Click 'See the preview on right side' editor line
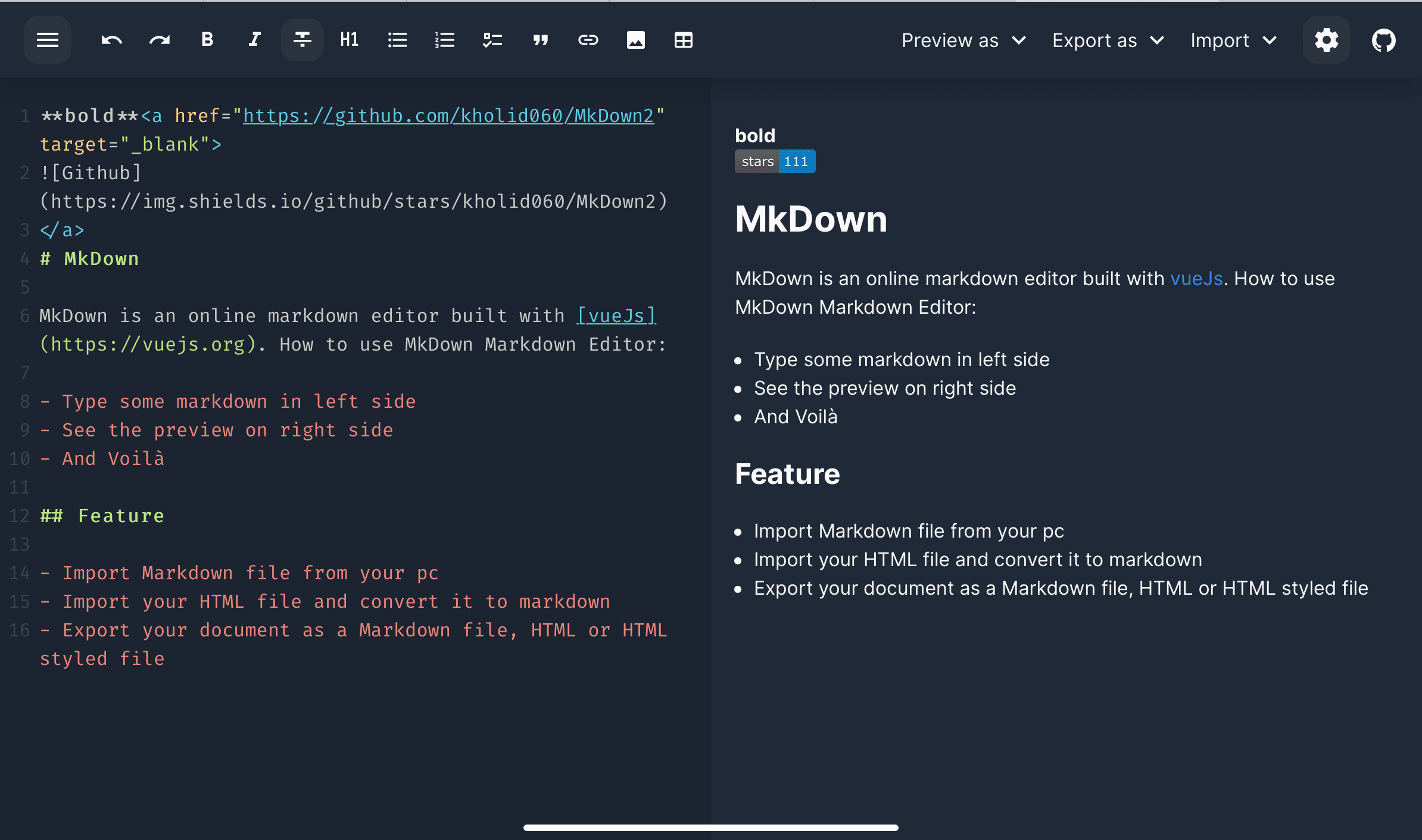 pyautogui.click(x=216, y=430)
